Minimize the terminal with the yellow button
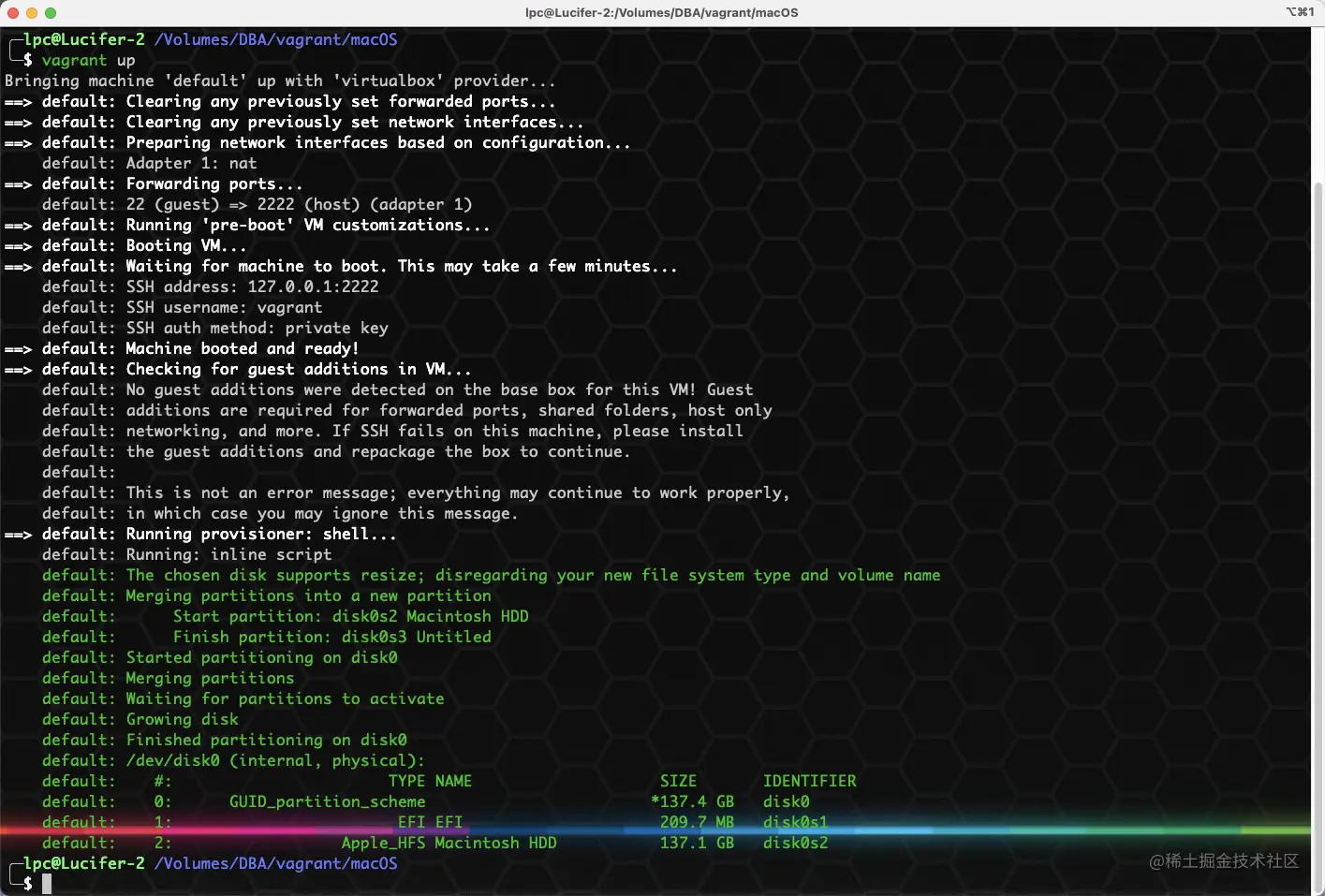The image size is (1325, 896). point(32,13)
